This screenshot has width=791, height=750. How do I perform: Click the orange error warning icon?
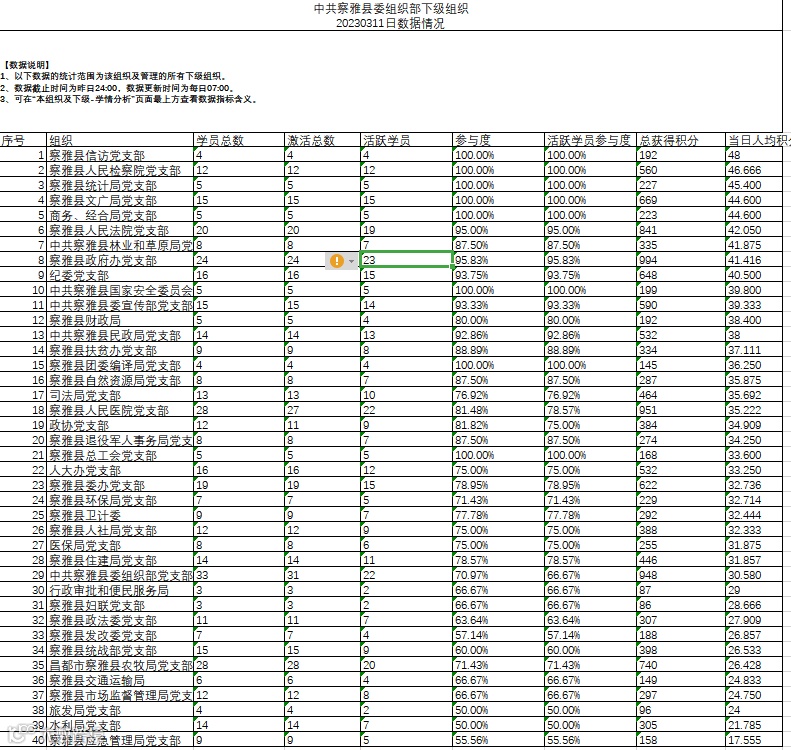click(336, 261)
